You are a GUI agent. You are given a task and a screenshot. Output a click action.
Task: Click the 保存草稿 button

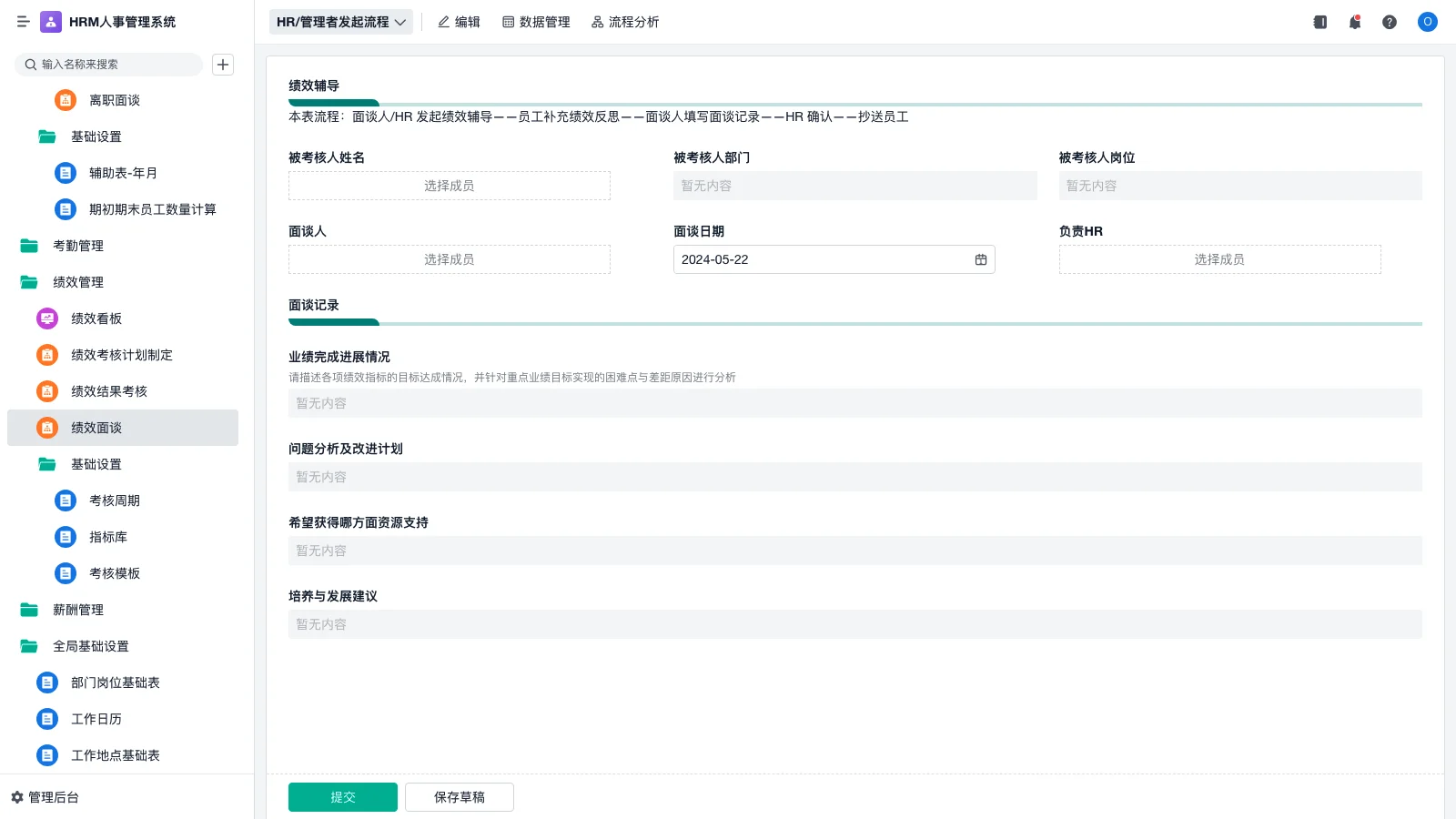tap(459, 796)
